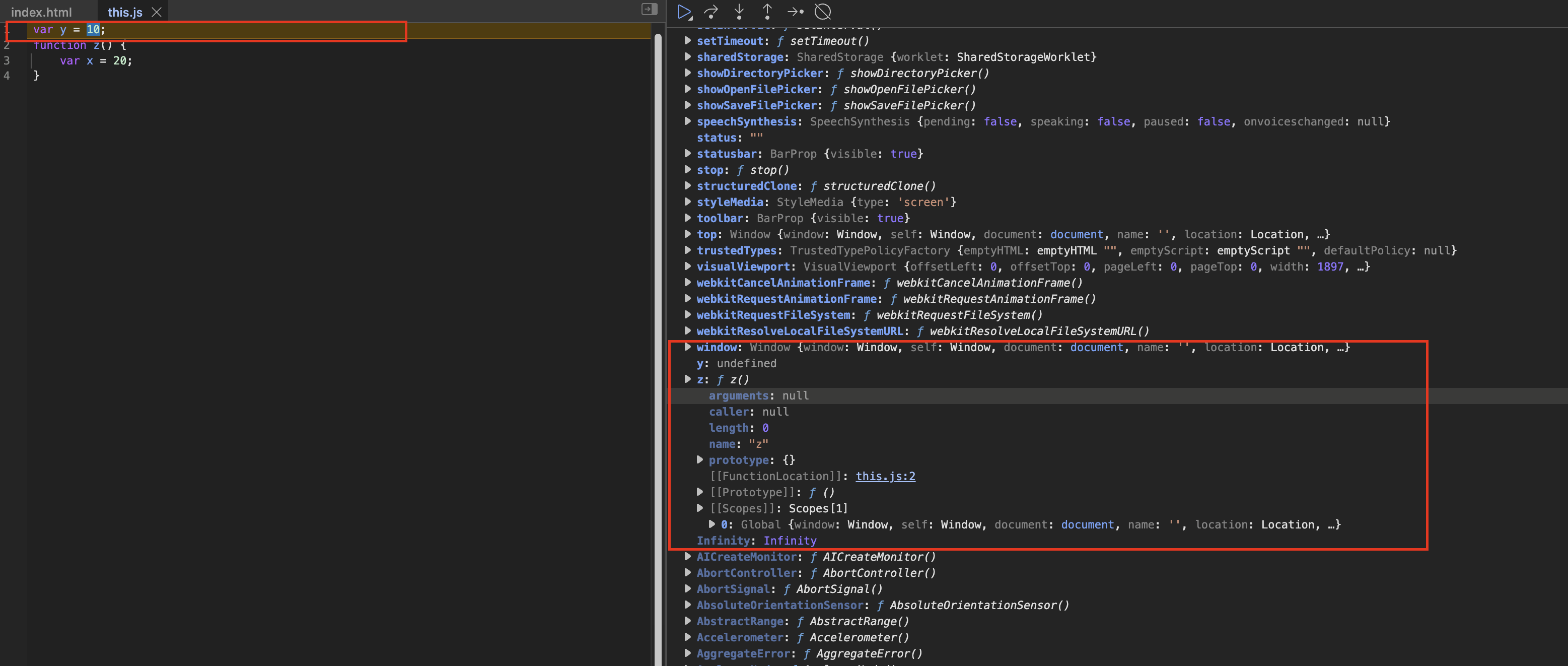Deactivate all breakpoints

coord(823,12)
